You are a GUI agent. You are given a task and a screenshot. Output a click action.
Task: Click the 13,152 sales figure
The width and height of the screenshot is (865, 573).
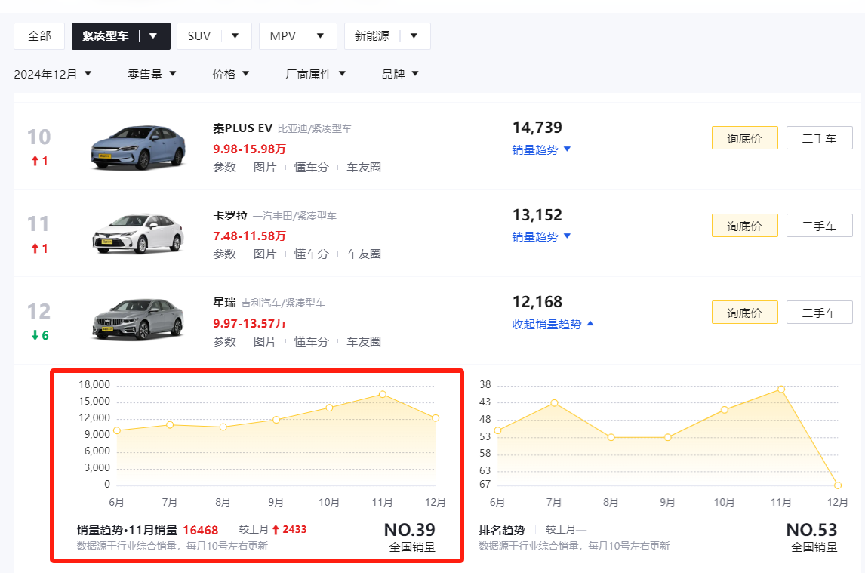click(537, 215)
